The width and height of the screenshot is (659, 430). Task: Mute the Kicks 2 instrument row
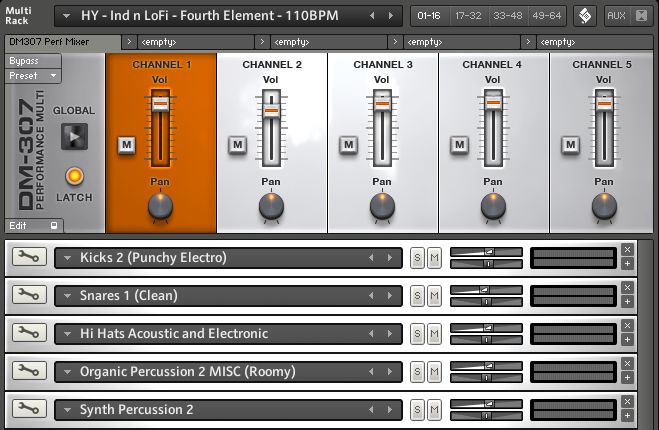click(x=434, y=258)
